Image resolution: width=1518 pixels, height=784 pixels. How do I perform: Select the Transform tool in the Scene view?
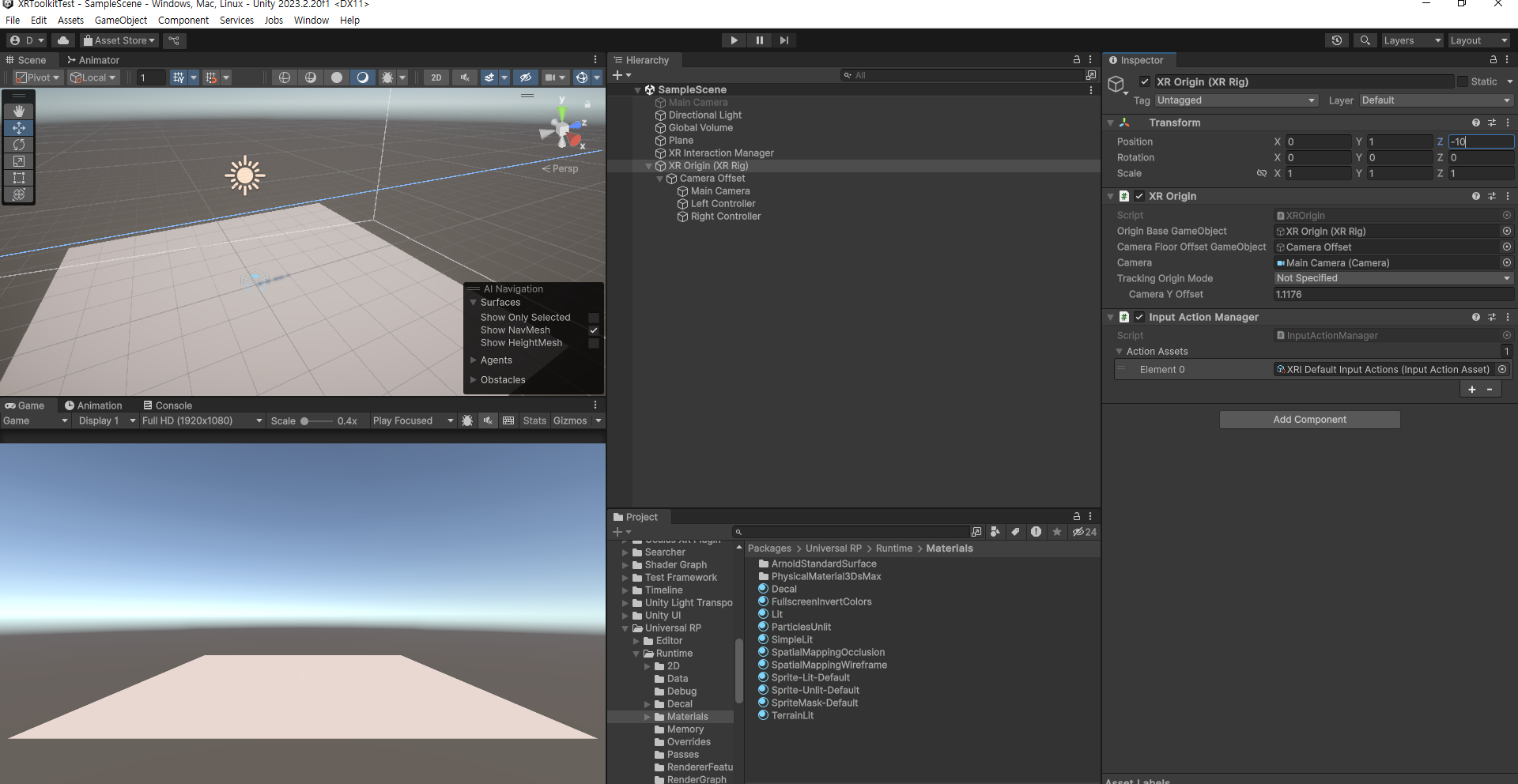click(19, 194)
